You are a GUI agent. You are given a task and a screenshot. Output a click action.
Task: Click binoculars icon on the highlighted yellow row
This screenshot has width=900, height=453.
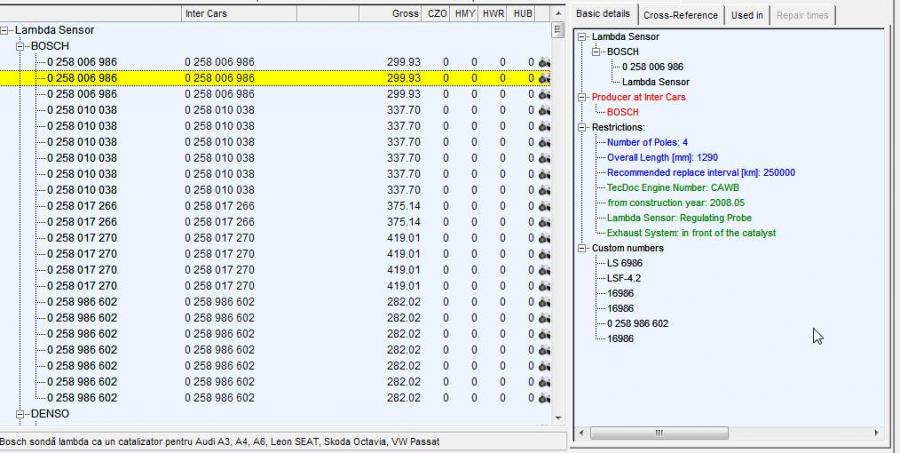point(544,78)
